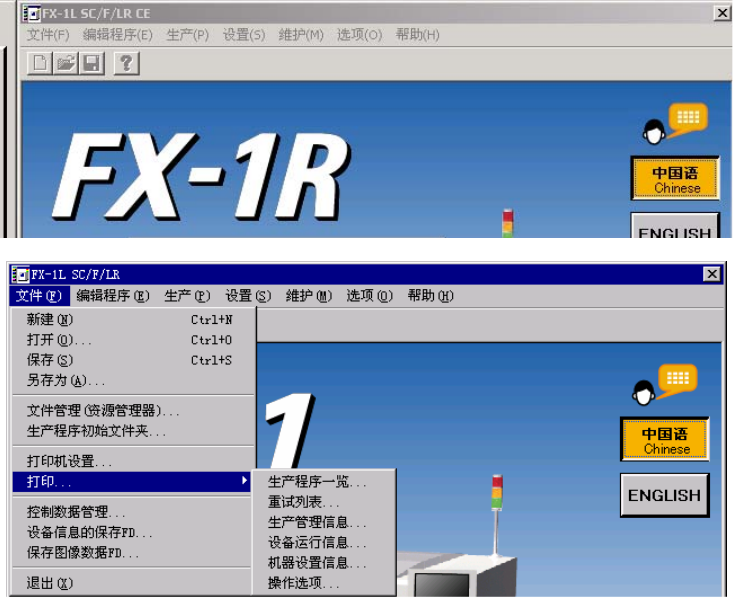Choose 退出(X) from file menu

[x=132, y=583]
